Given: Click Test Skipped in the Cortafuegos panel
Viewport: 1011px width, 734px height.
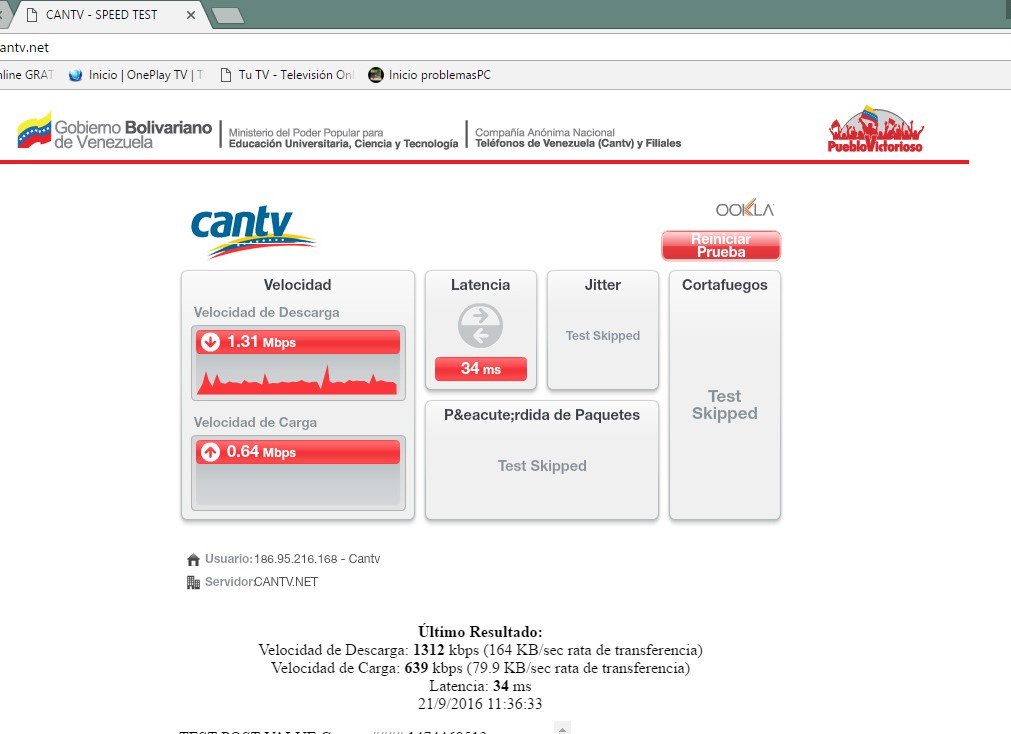Looking at the screenshot, I should (725, 404).
